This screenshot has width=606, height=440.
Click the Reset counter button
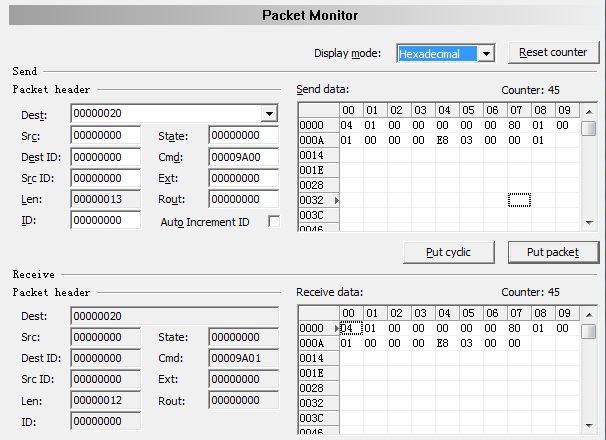coord(553,53)
